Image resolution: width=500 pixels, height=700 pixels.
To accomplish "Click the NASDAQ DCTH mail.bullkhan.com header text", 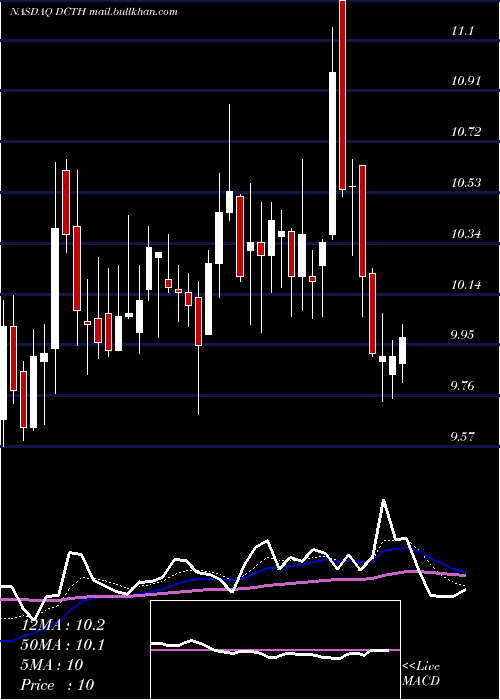I will 94,12.
